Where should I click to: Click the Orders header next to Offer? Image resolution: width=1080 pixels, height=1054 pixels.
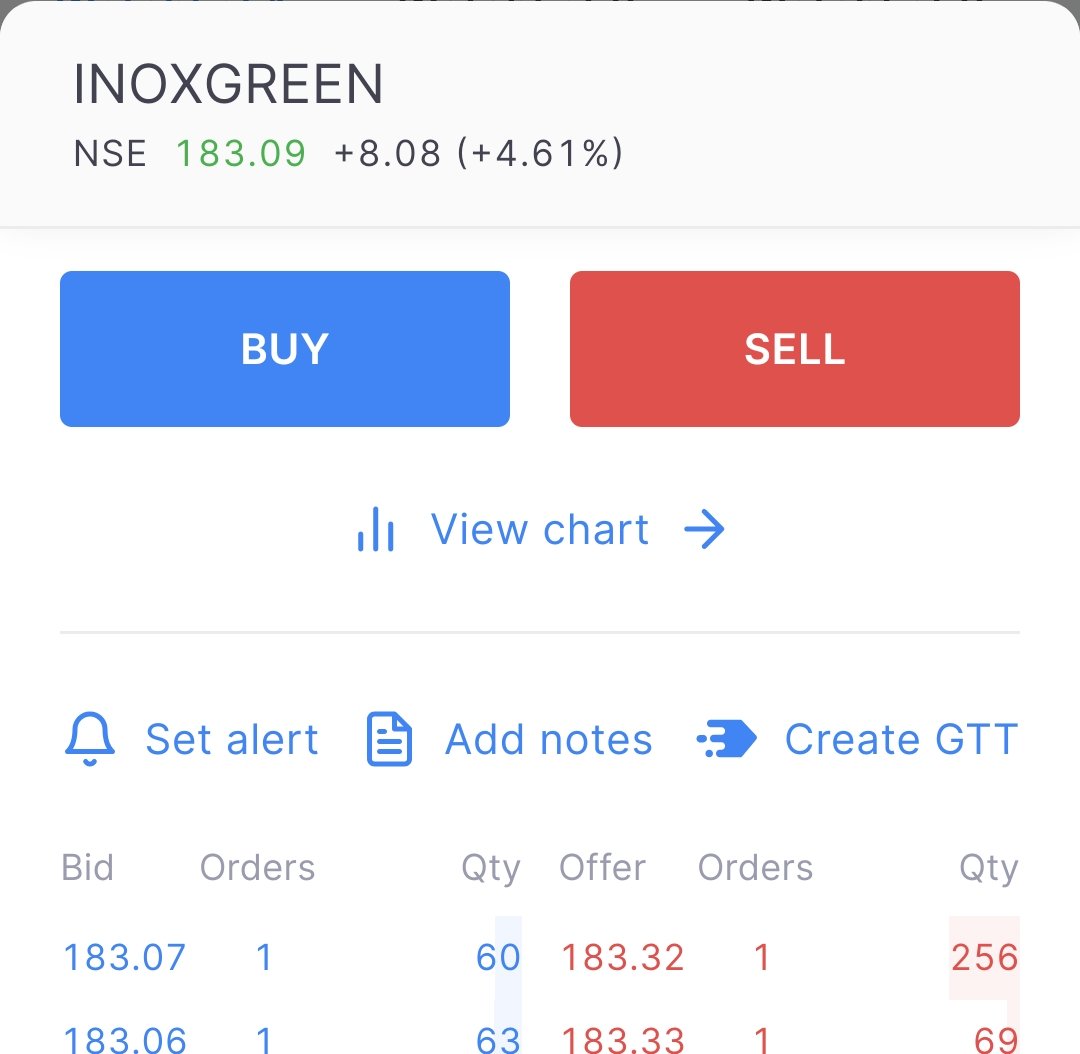756,868
